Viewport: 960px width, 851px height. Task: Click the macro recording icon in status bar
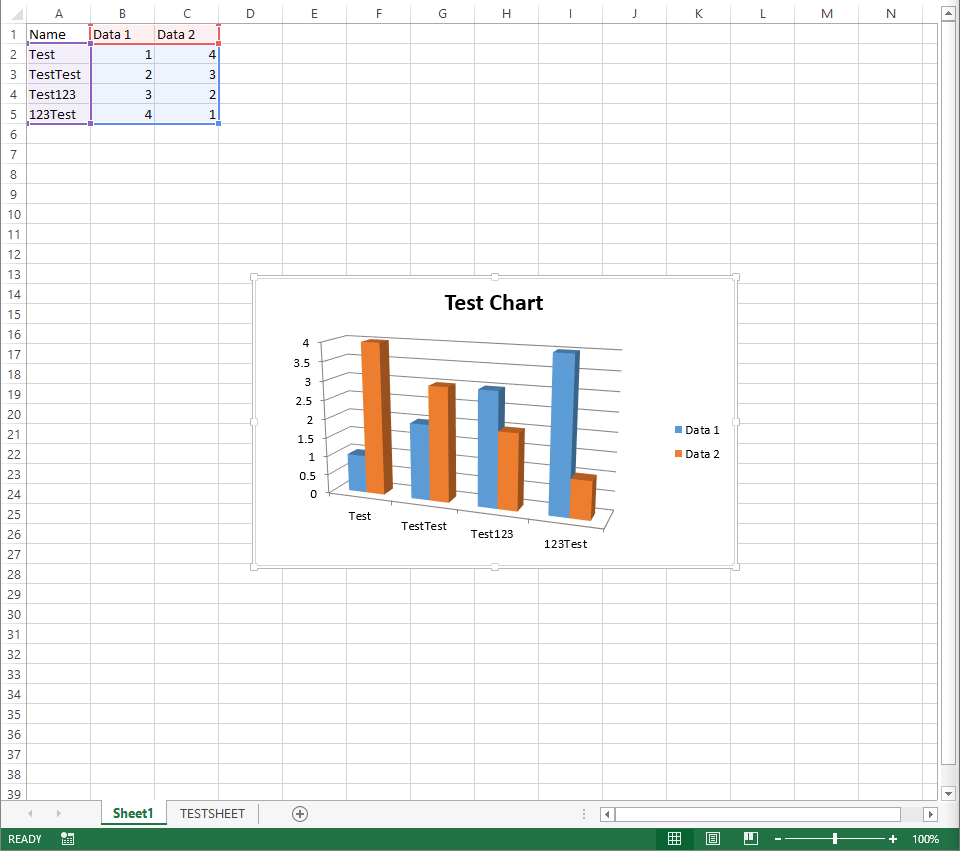pos(67,839)
